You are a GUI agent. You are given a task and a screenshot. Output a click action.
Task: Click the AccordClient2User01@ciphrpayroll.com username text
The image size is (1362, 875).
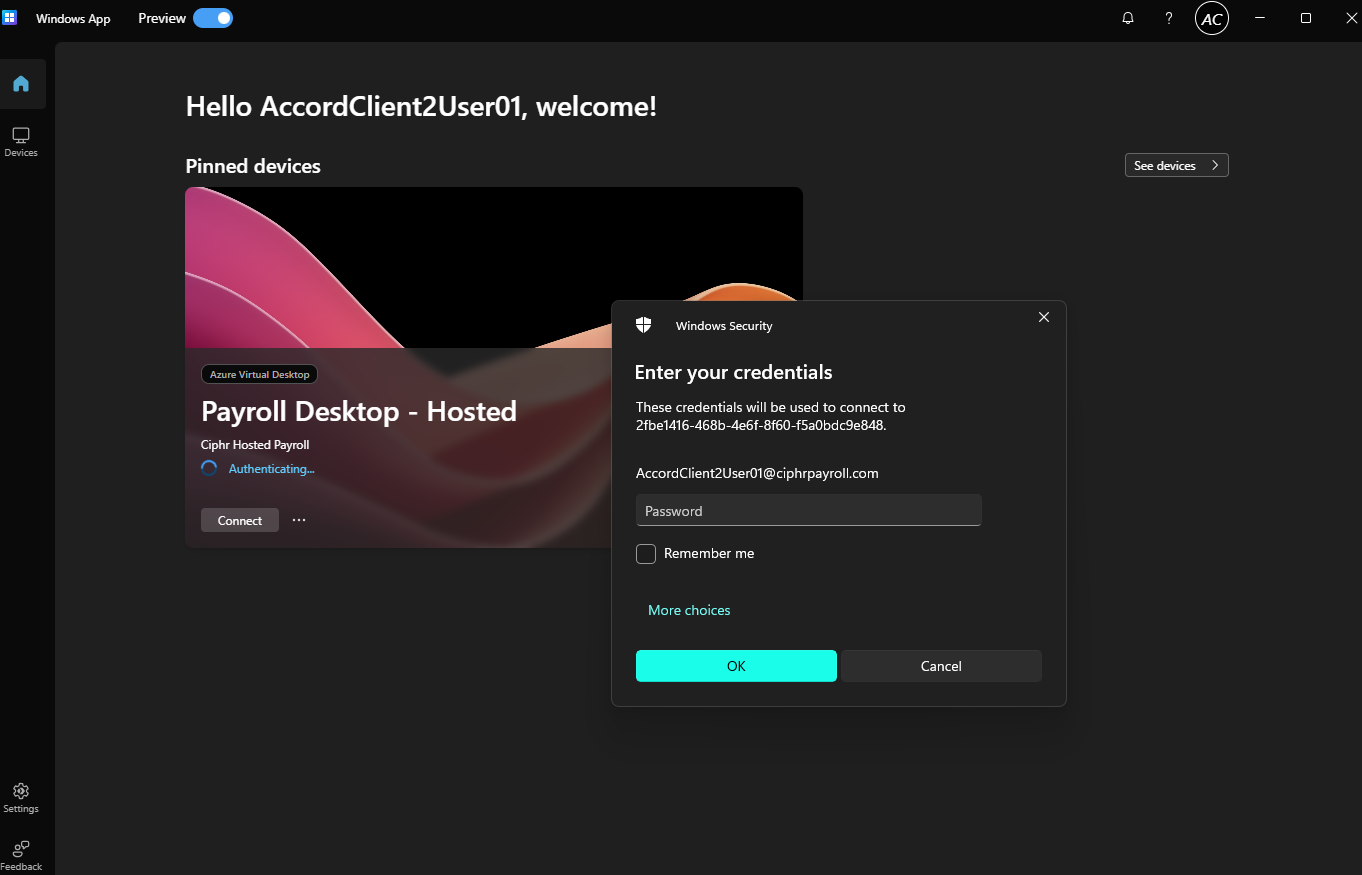pos(757,473)
